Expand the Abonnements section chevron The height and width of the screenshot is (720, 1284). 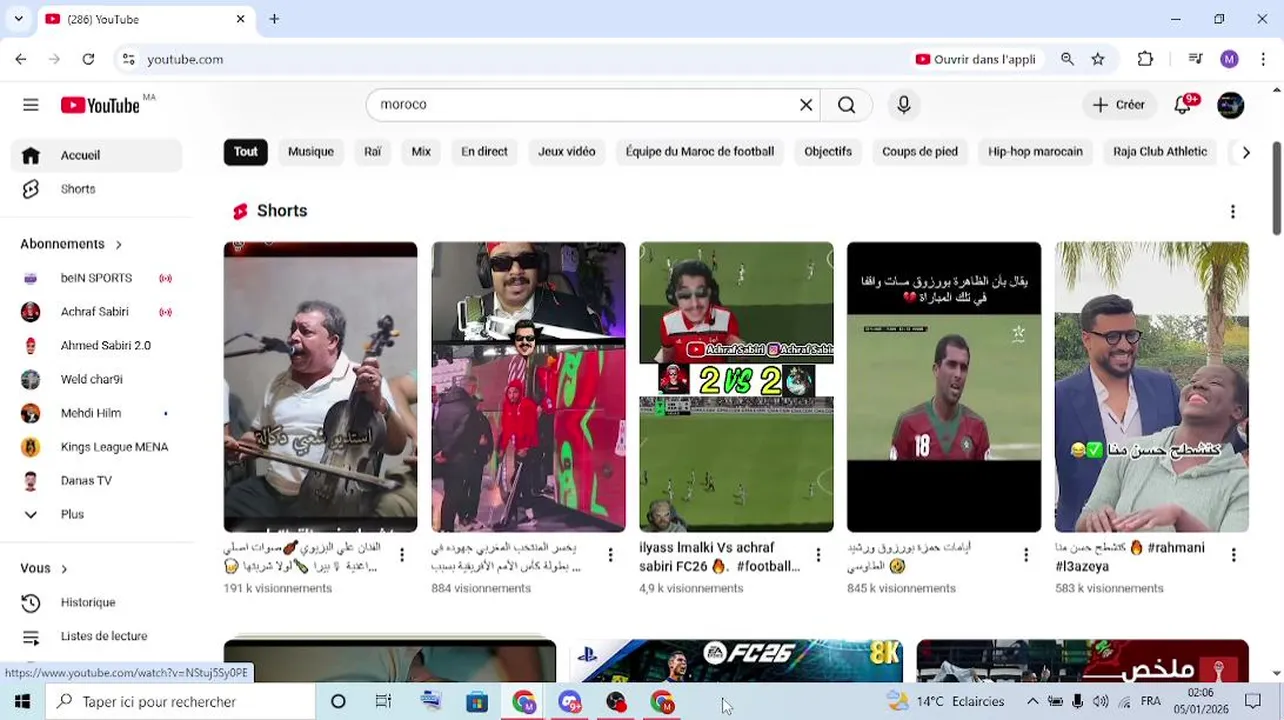(118, 244)
